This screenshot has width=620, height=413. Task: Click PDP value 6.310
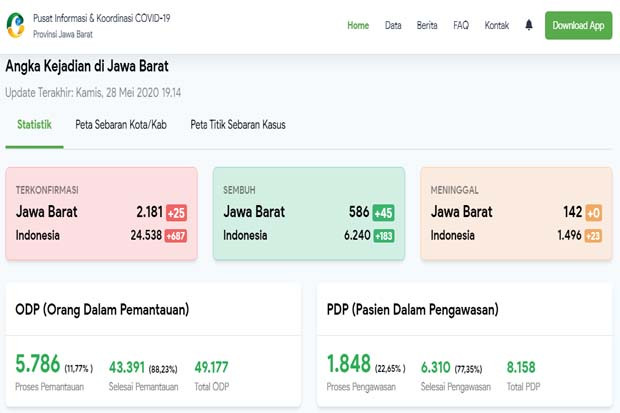pyautogui.click(x=435, y=368)
